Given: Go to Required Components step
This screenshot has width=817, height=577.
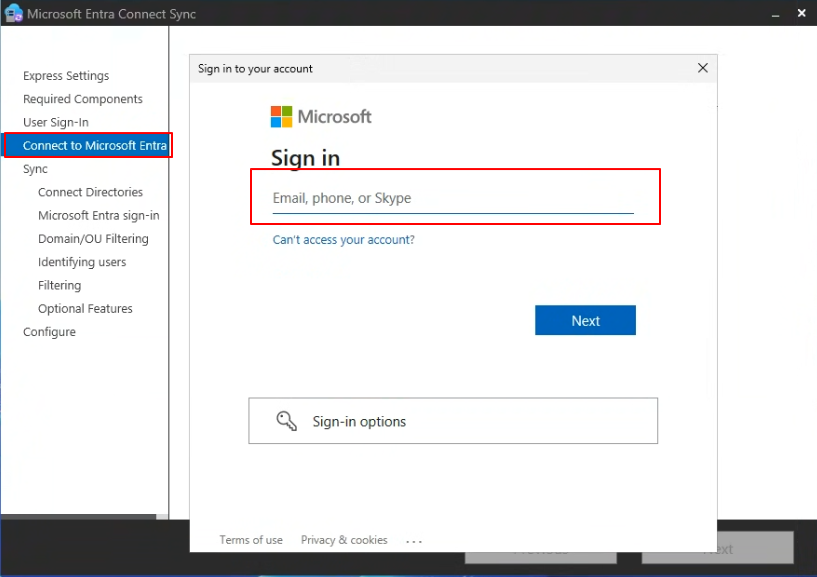Looking at the screenshot, I should coord(83,99).
